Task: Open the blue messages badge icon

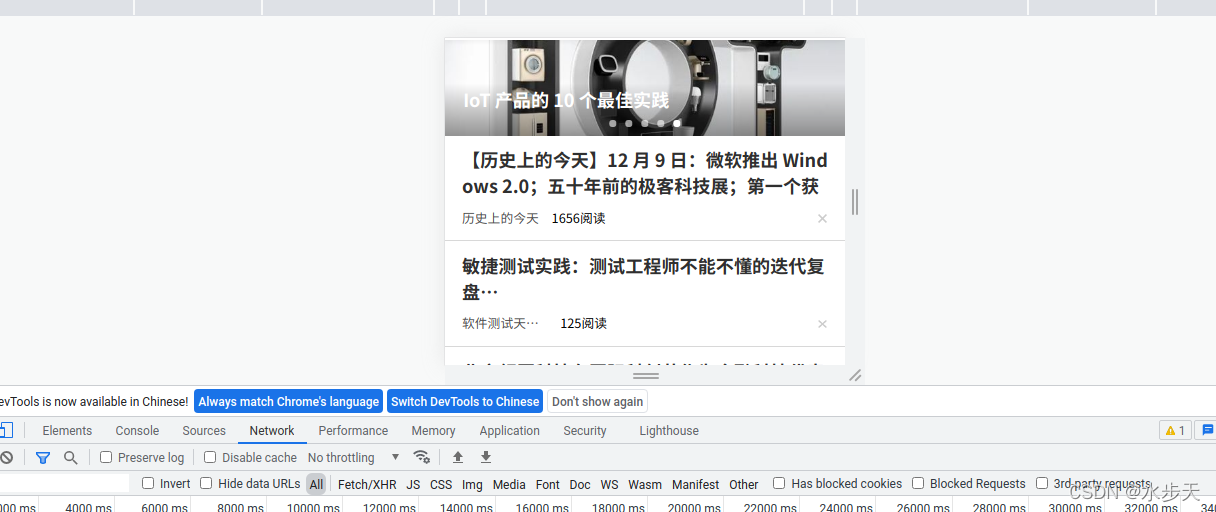Action: 1207,430
